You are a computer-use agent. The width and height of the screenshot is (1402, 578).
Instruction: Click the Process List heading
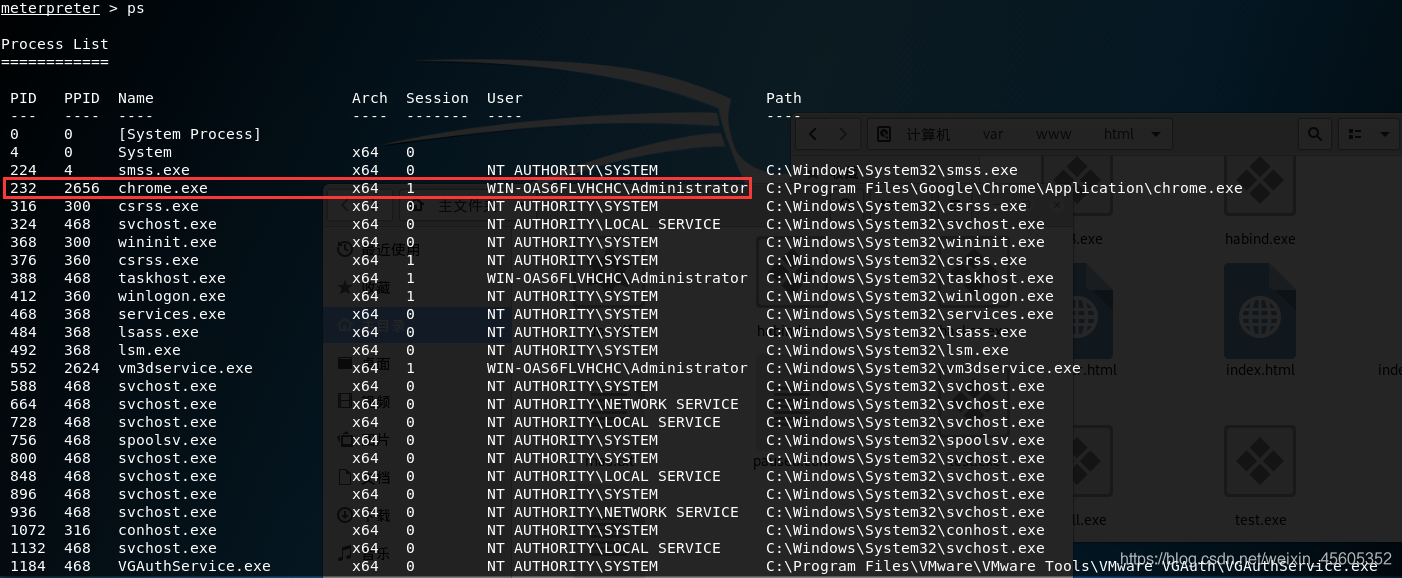[x=55, y=44]
